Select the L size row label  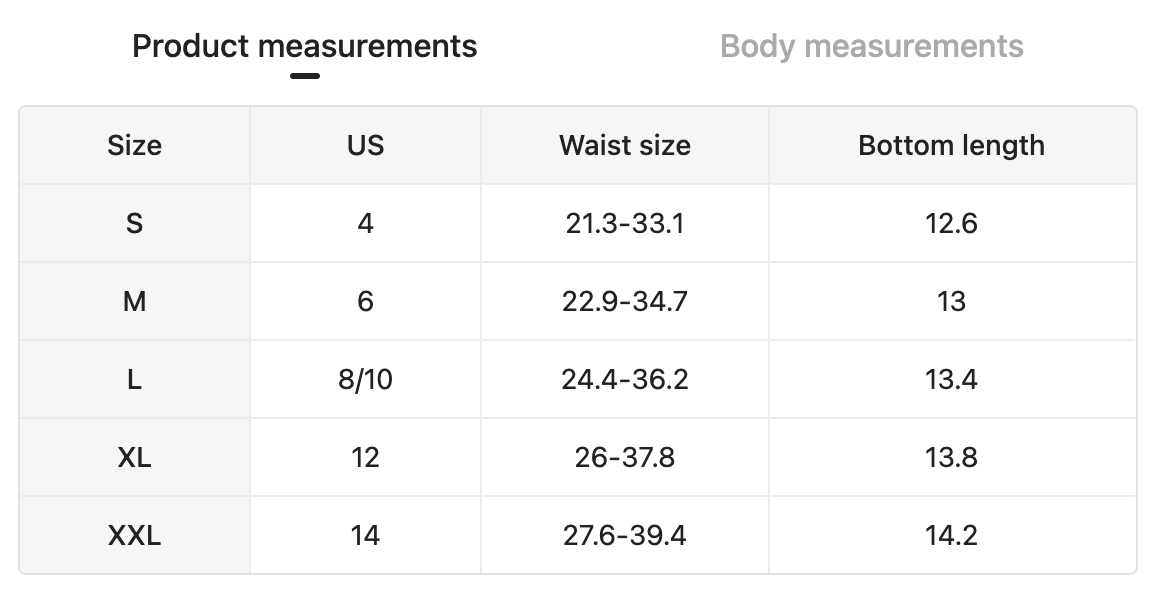coord(134,380)
